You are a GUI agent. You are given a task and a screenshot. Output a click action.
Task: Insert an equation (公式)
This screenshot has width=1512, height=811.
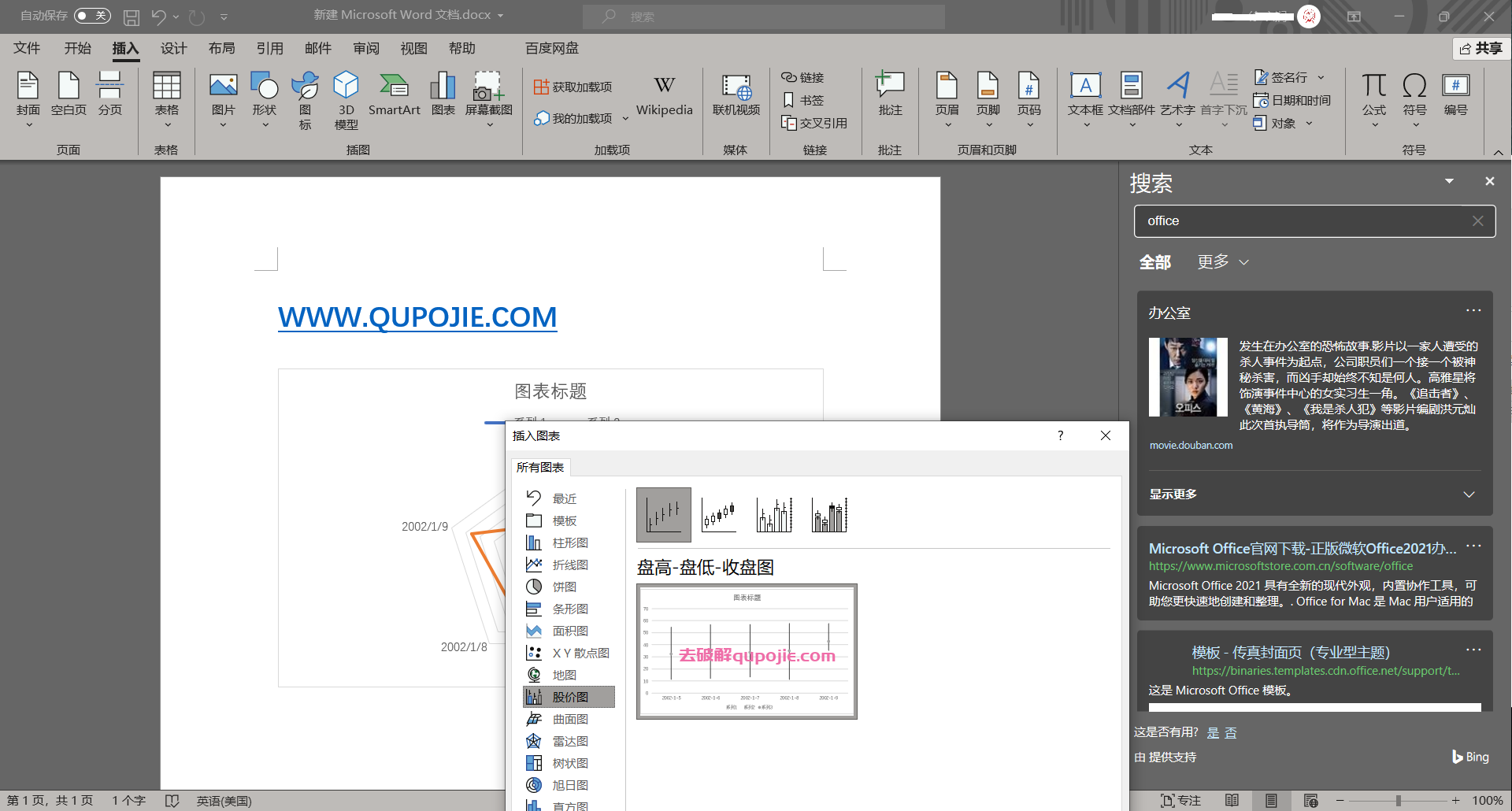[1374, 98]
